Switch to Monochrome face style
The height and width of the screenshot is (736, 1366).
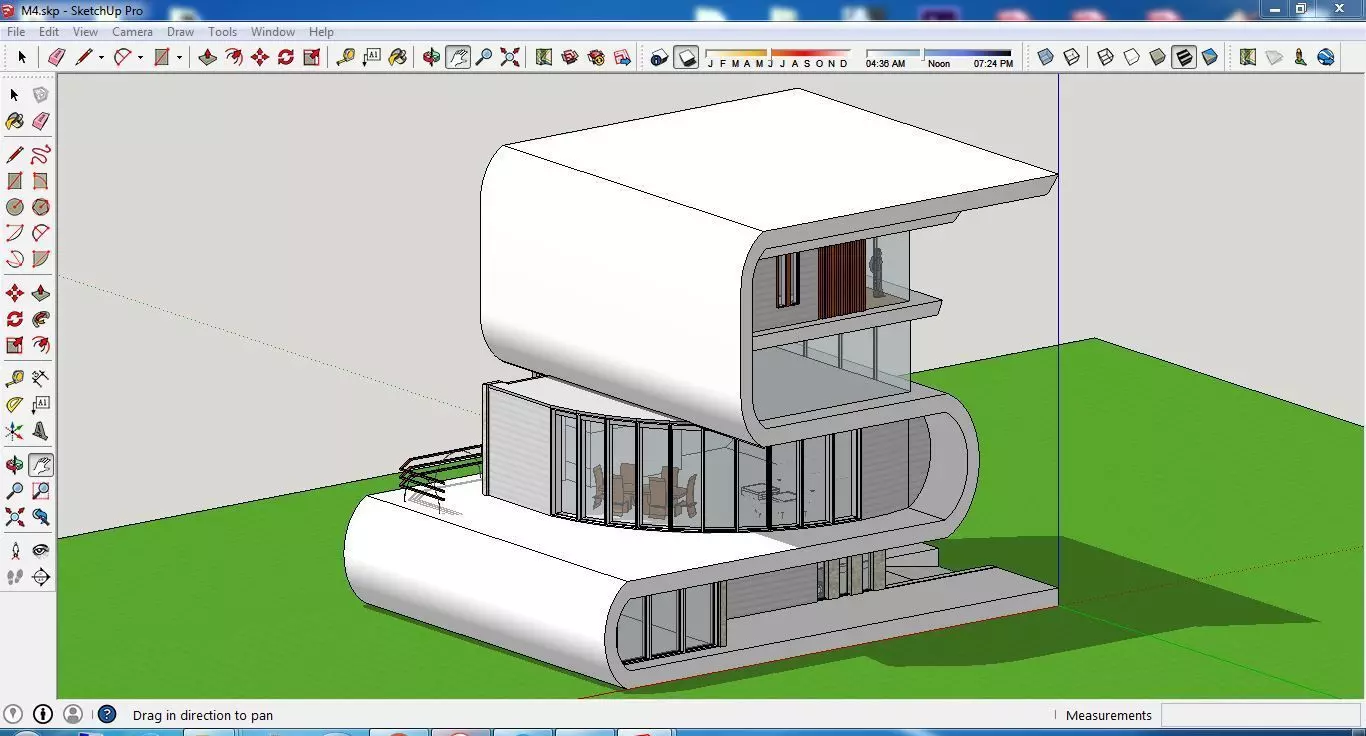tap(1210, 57)
